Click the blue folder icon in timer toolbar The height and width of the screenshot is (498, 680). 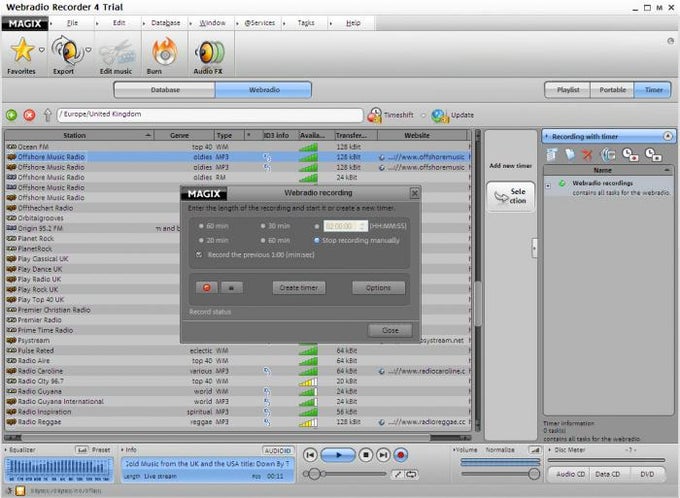click(568, 154)
